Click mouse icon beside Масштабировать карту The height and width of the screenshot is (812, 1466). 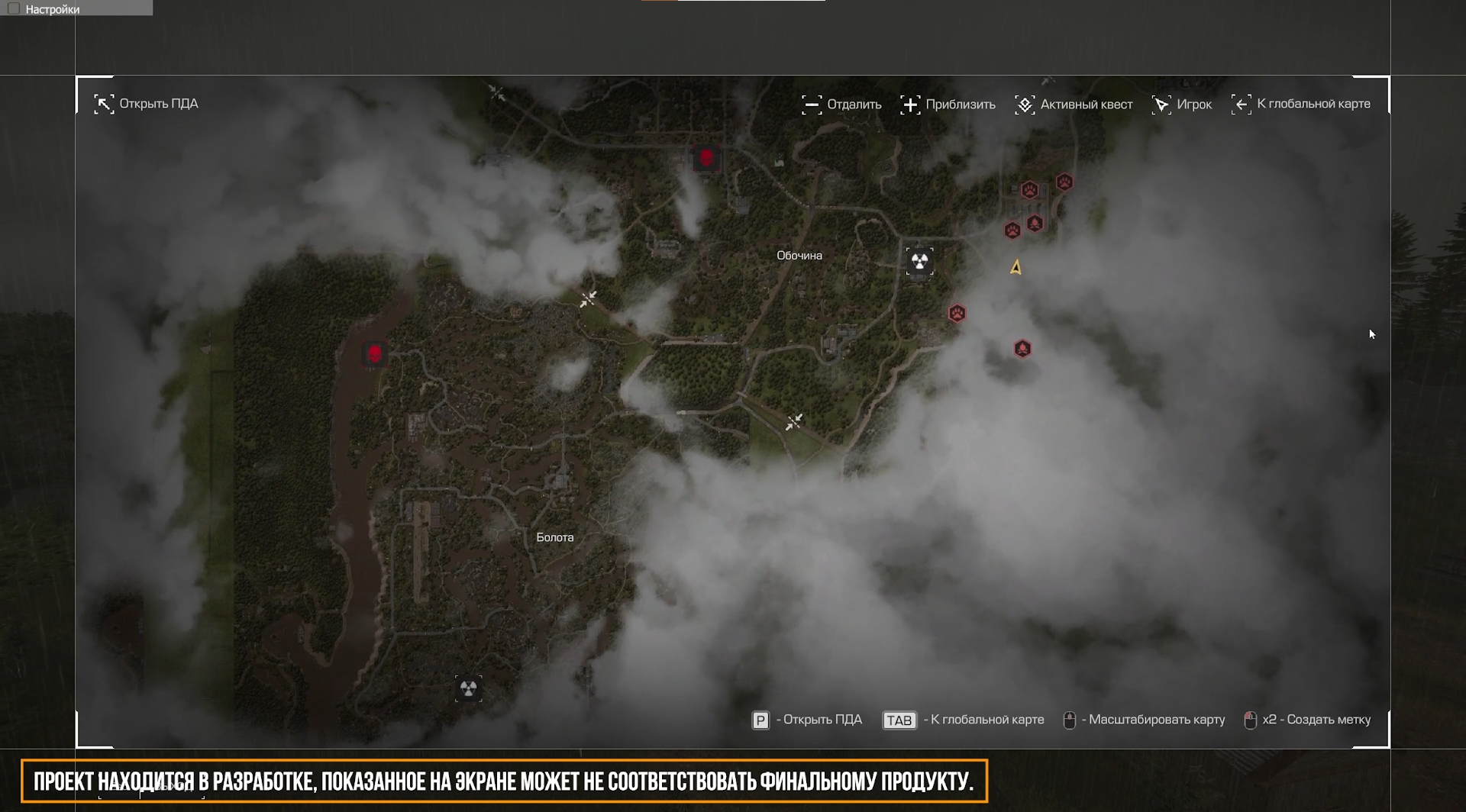1070,720
